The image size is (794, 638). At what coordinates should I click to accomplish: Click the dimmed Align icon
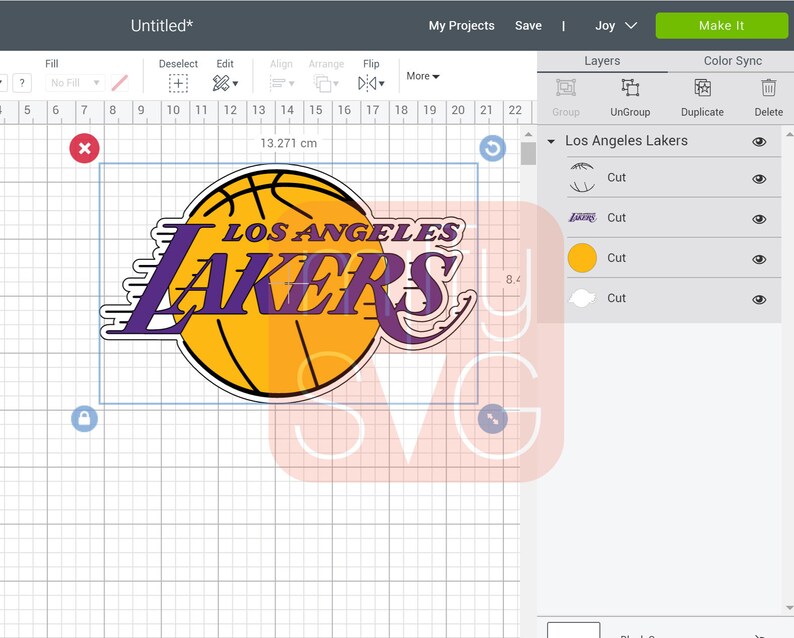[x=277, y=83]
